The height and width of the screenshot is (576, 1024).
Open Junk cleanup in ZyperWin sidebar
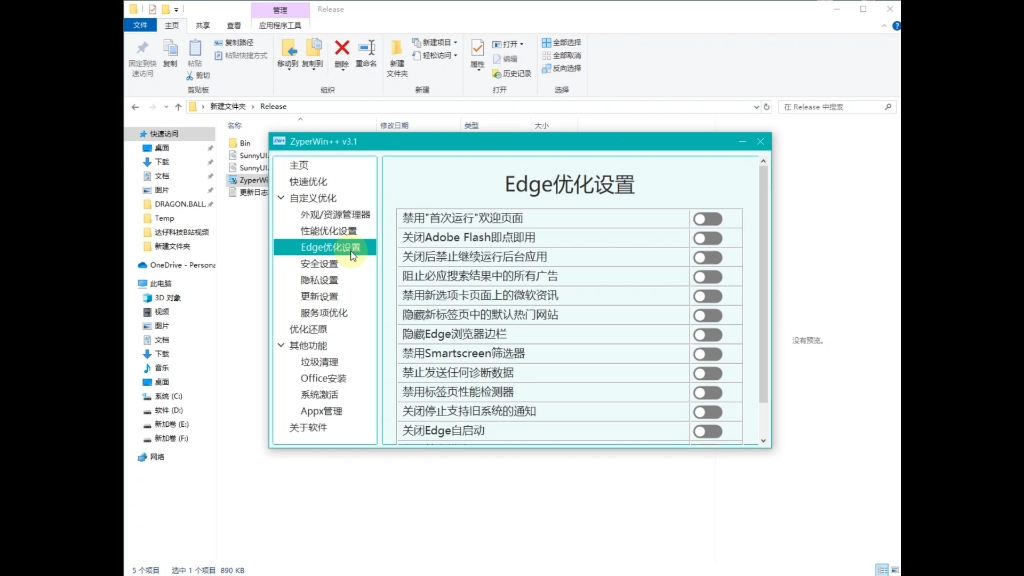[x=319, y=362]
